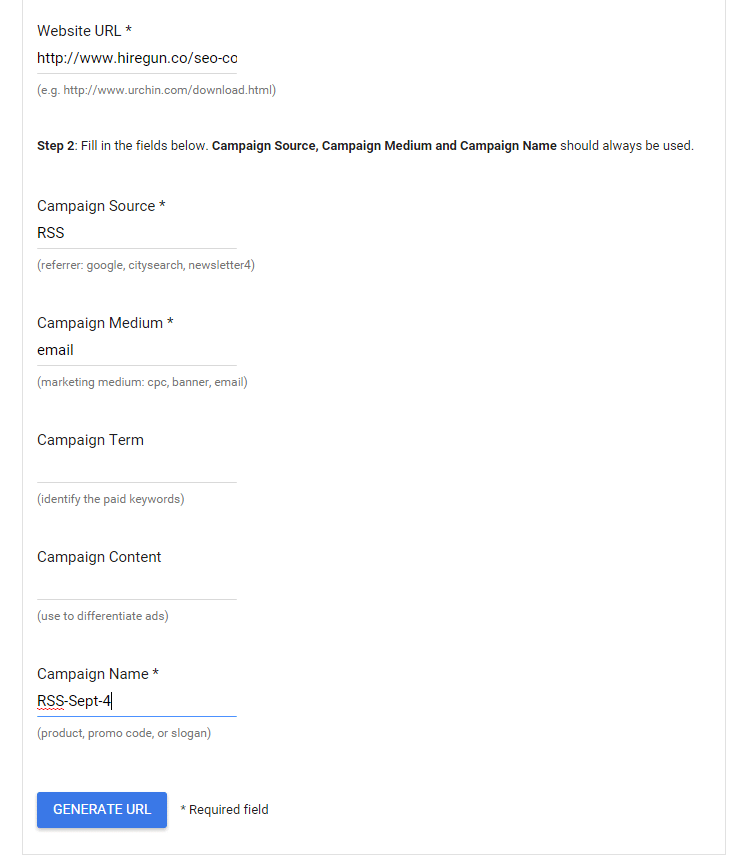Click the 'product, promo code, or slogan' hint
This screenshot has height=864, width=738.
124,733
